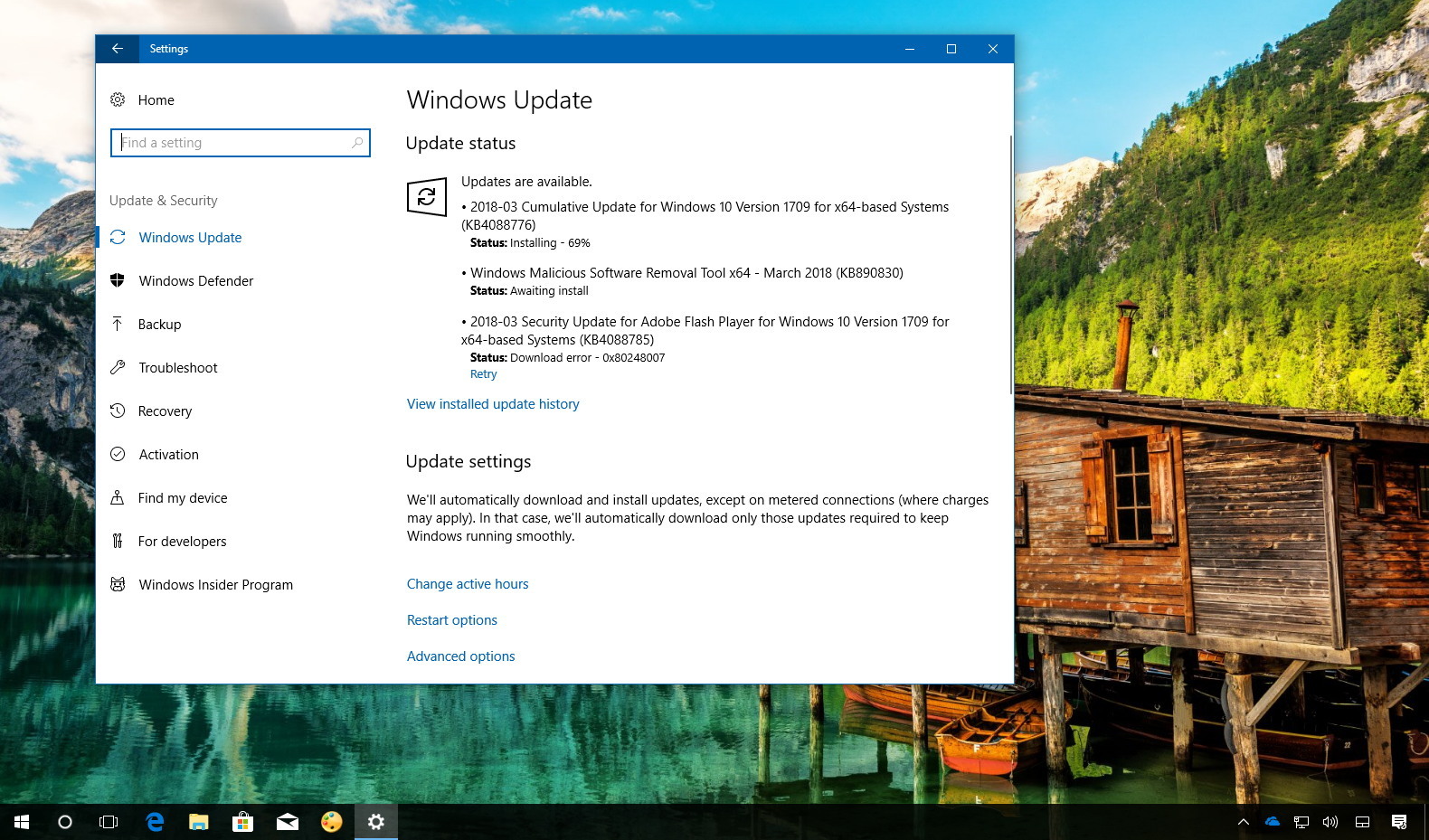Click the Backup arrow icon
Image resolution: width=1429 pixels, height=840 pixels.
coord(118,324)
